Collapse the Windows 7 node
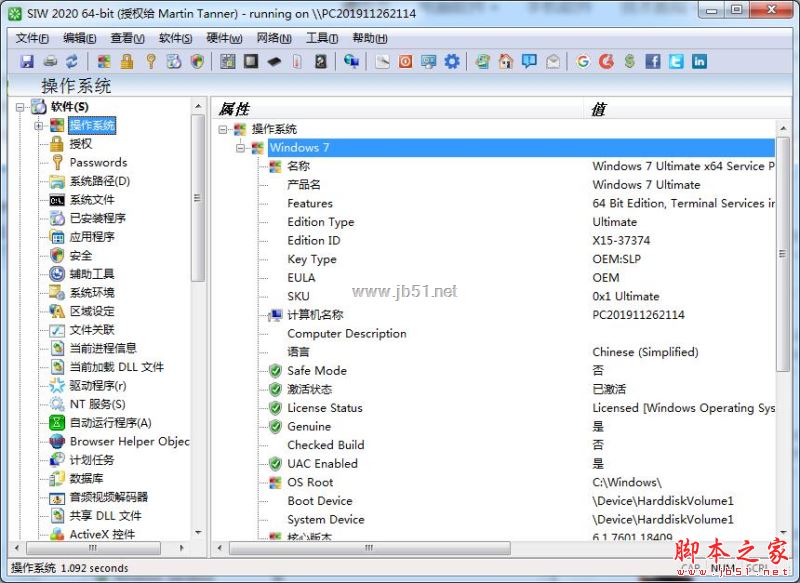 click(x=240, y=148)
